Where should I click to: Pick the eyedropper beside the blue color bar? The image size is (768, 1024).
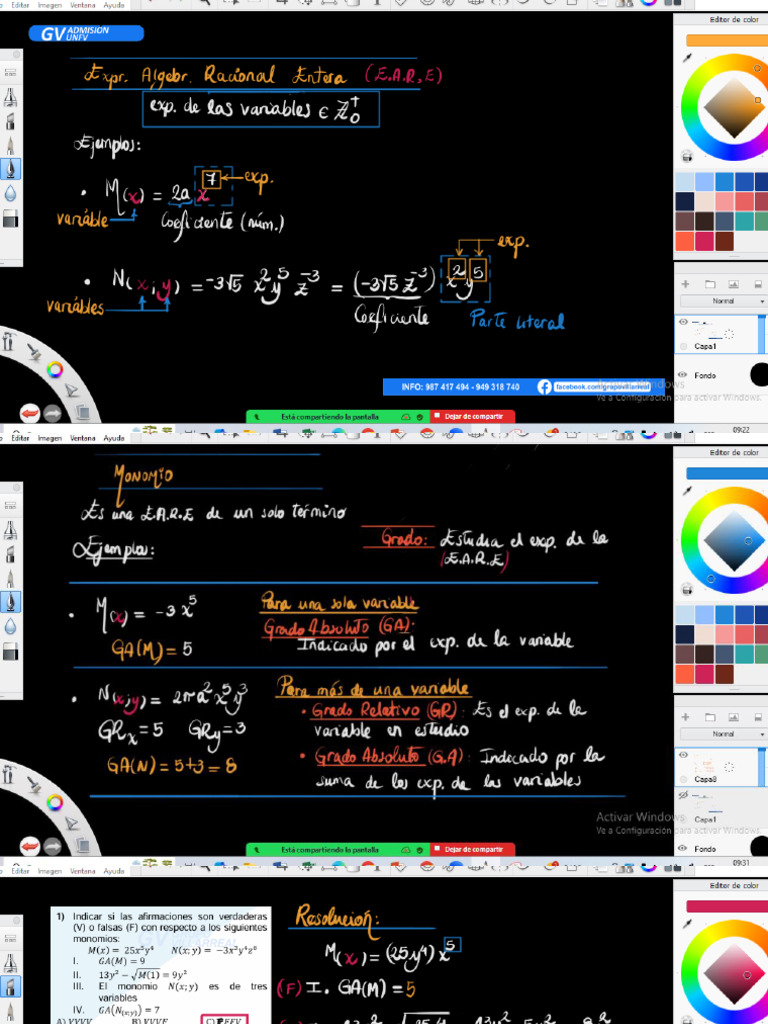coord(688,492)
